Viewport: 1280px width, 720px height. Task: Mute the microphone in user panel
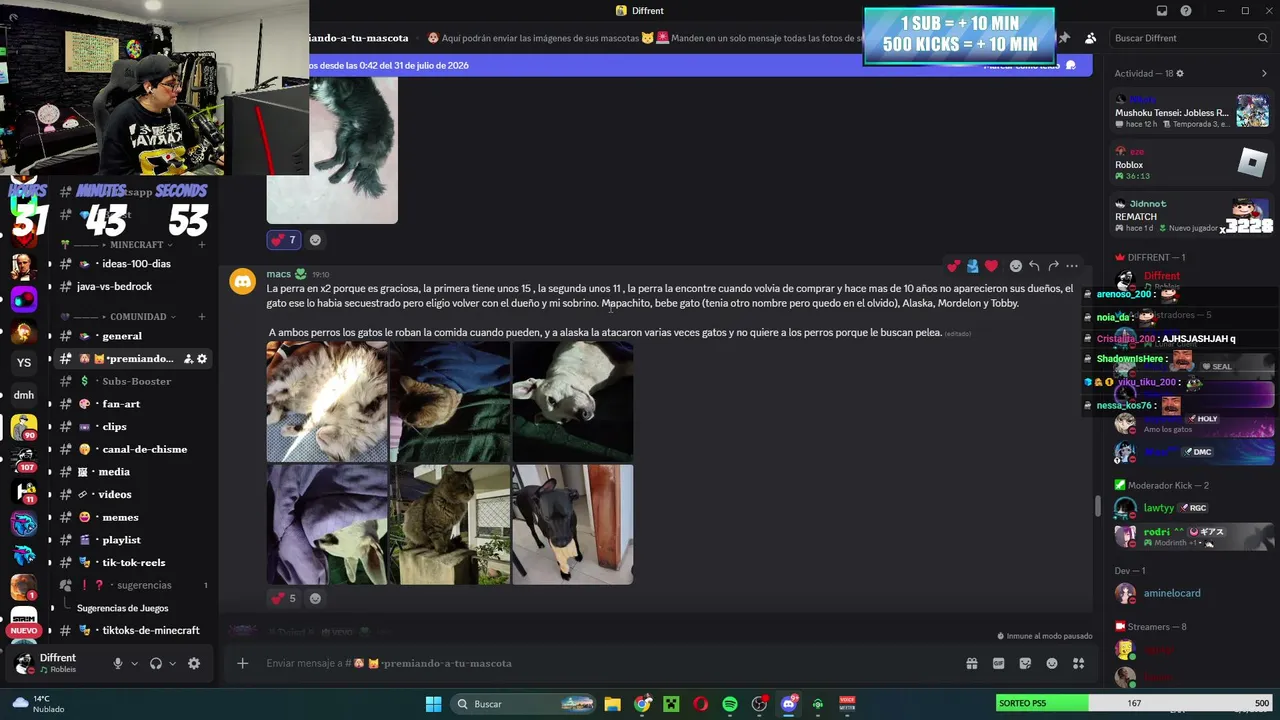pos(117,663)
